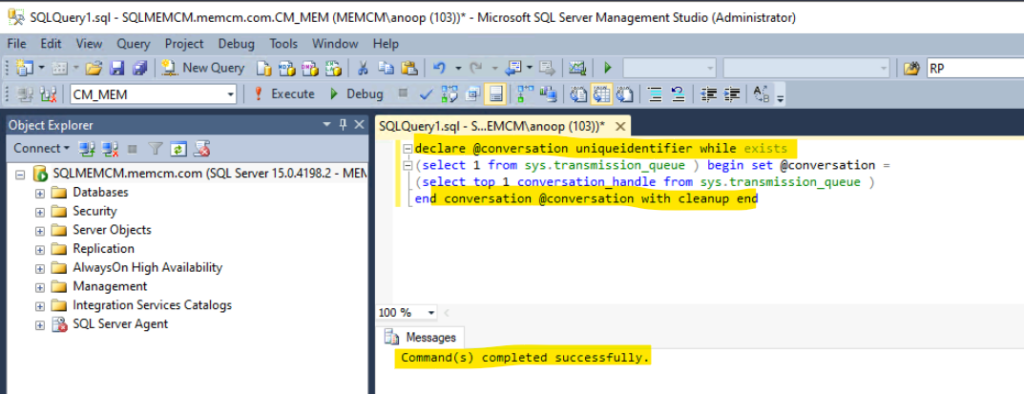The height and width of the screenshot is (394, 1024).
Task: Open SQL editor toolbar options arrow
Action: 780,97
